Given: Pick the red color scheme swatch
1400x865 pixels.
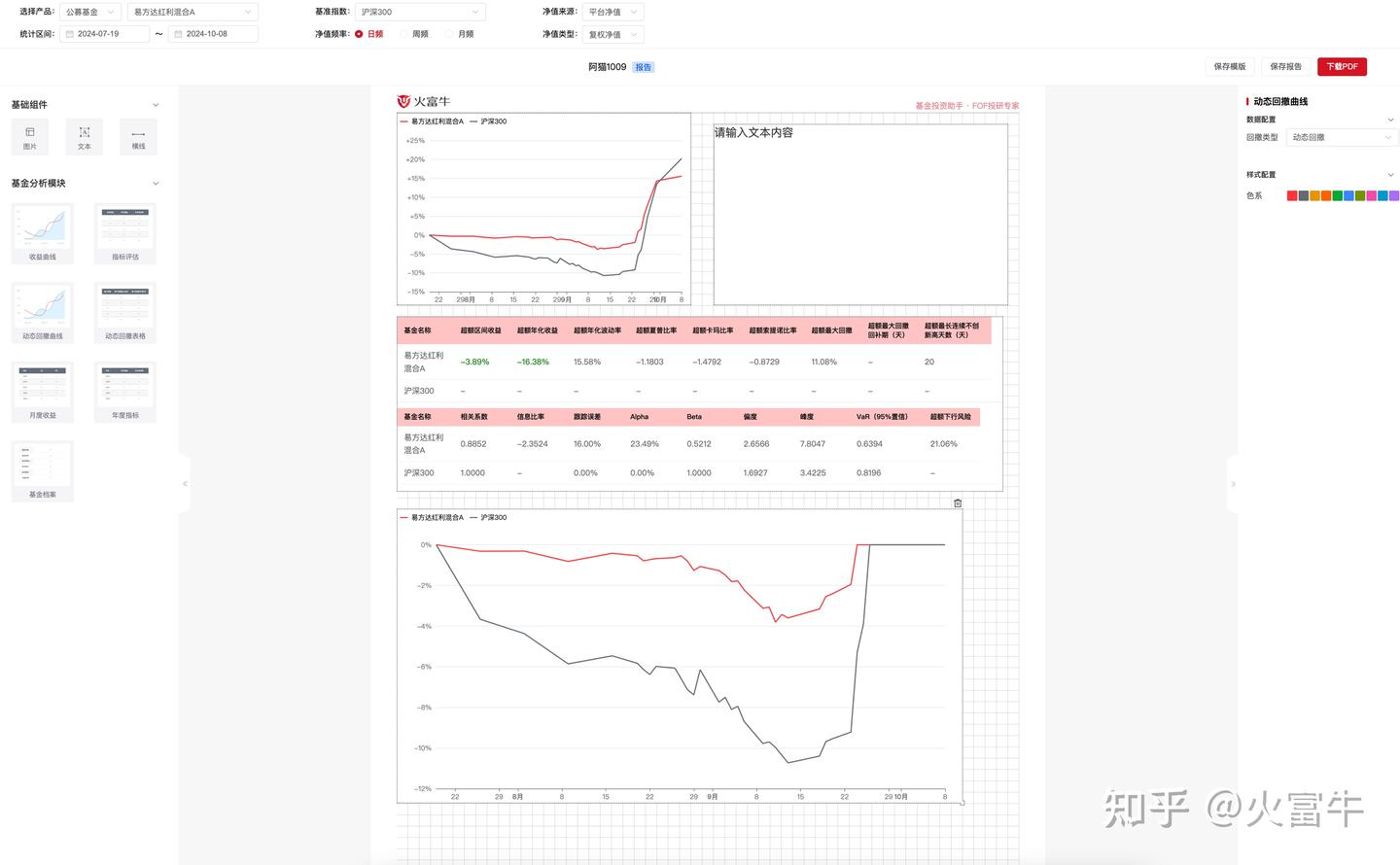Looking at the screenshot, I should pyautogui.click(x=1292, y=195).
